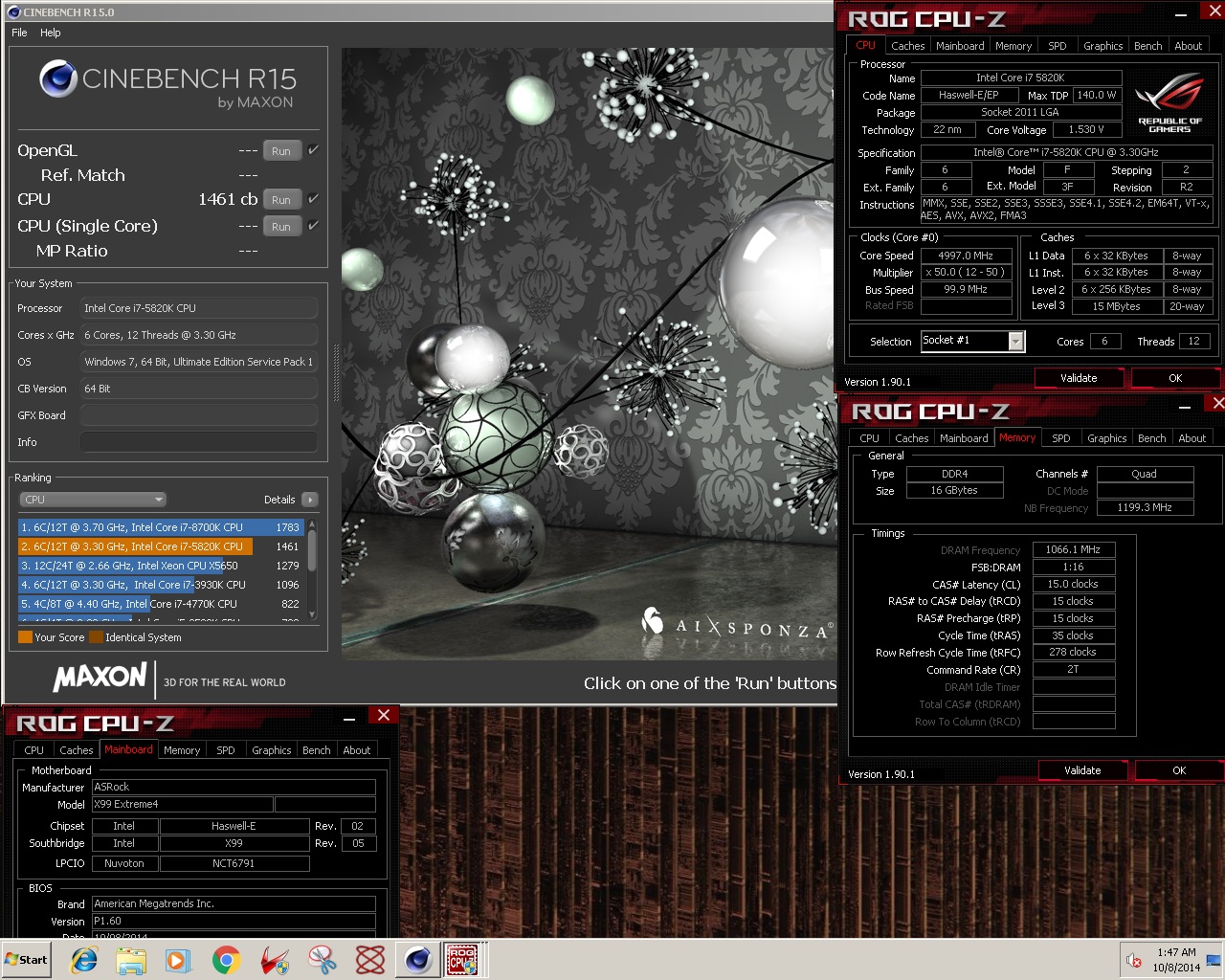Click the red winged shield taskbar icon
The image size is (1225, 980).
point(275,960)
